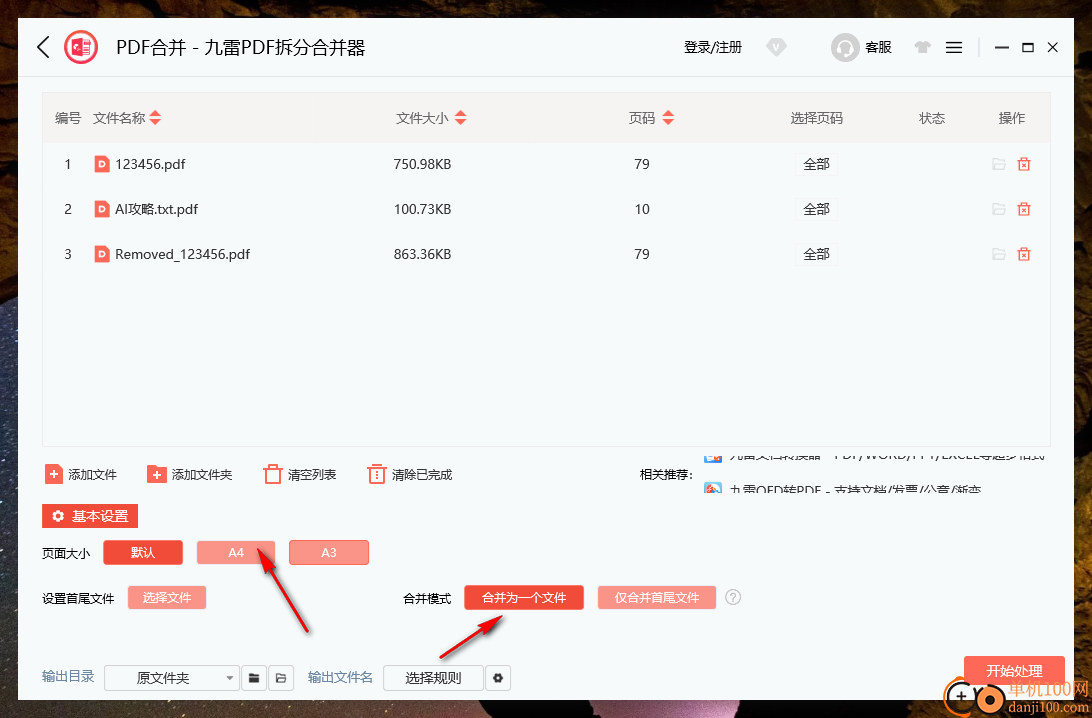Screen dimensions: 1092x718
Task: Select 仅合并首尾文件 merge mode
Action: (x=656, y=598)
